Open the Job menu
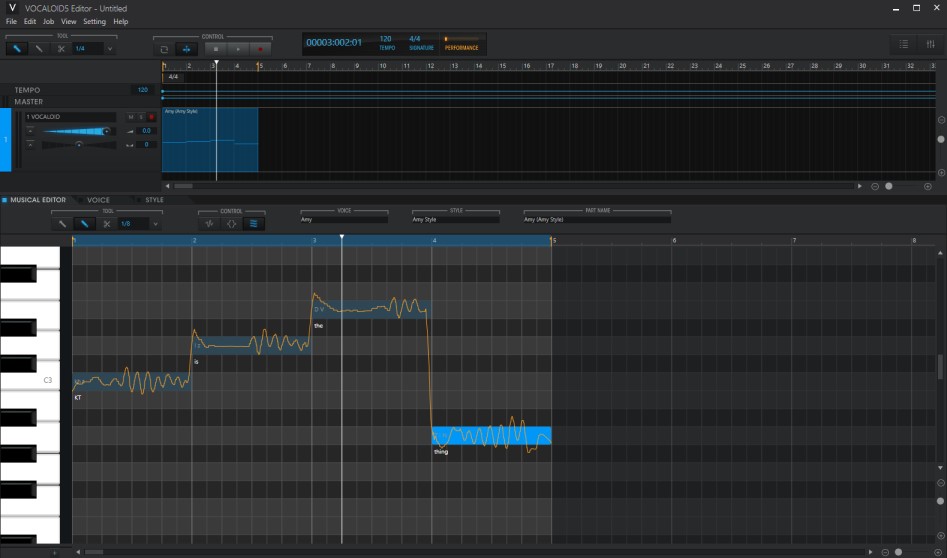Image resolution: width=947 pixels, height=558 pixels. click(48, 22)
